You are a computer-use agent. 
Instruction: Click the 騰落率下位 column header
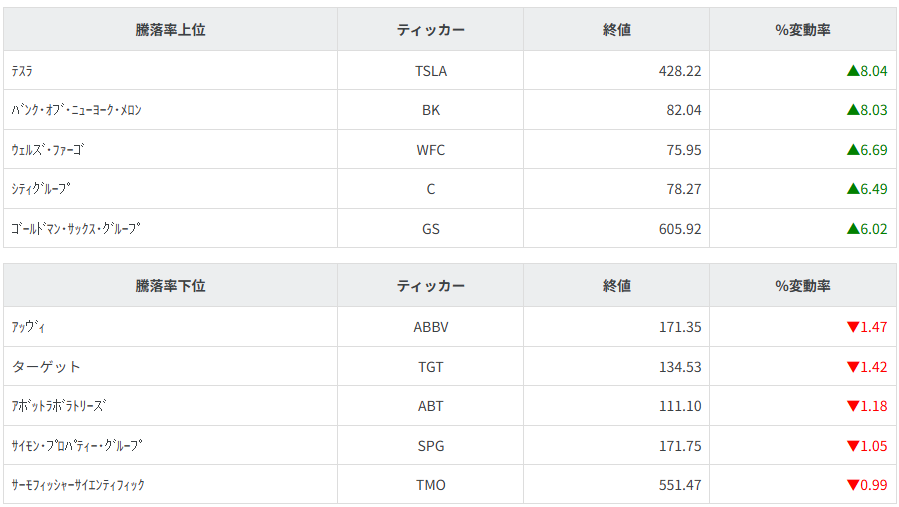pos(170,286)
